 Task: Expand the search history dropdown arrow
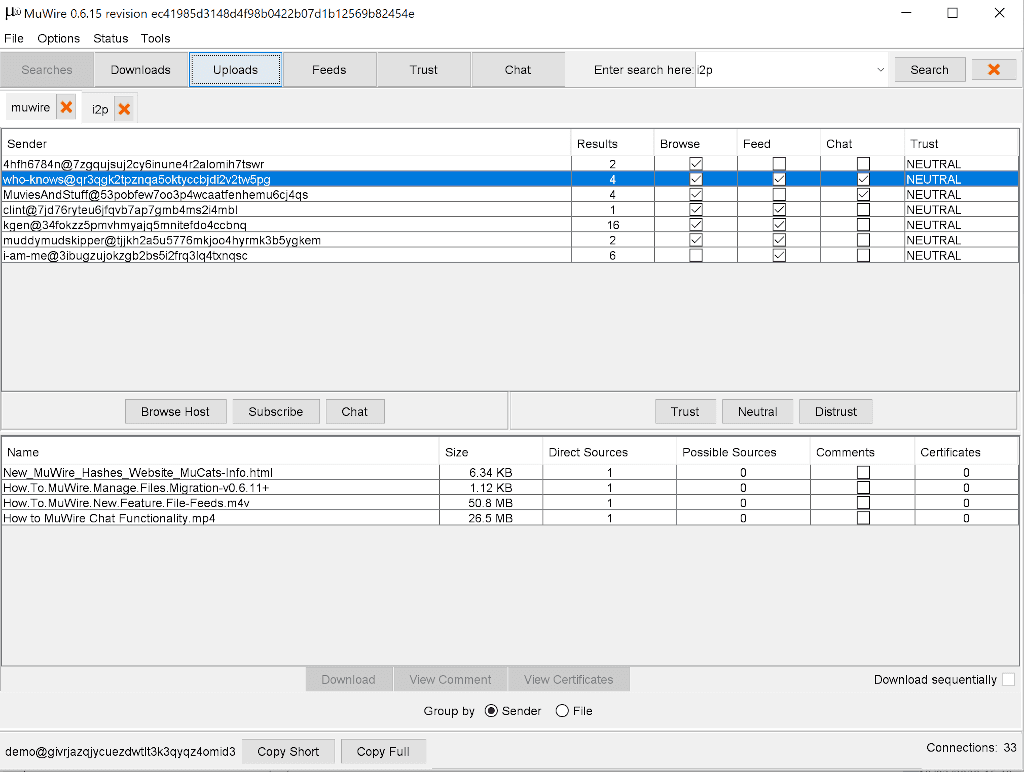click(x=880, y=70)
